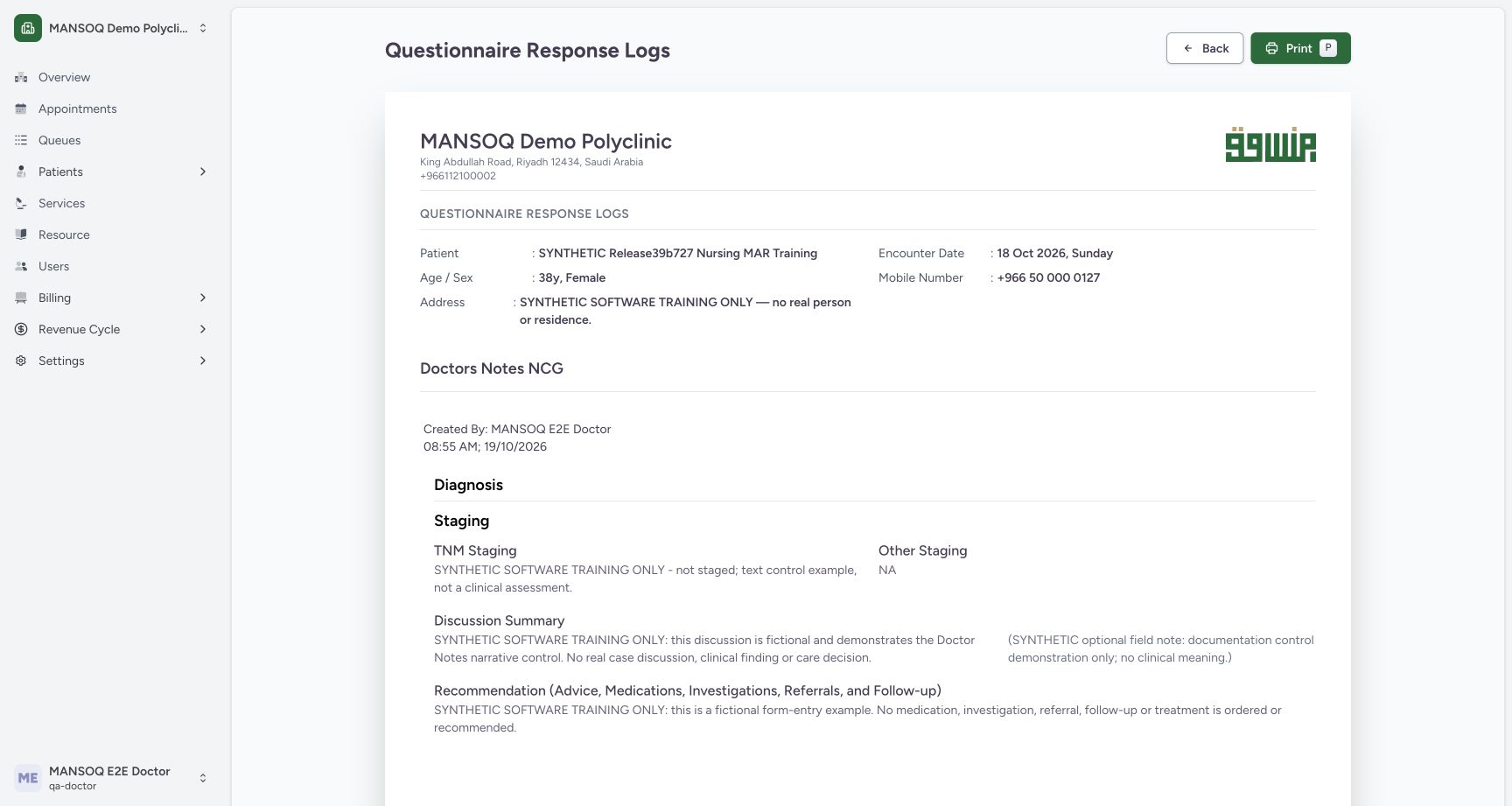
Task: Expand the Settings submenu chevron
Action: [203, 361]
